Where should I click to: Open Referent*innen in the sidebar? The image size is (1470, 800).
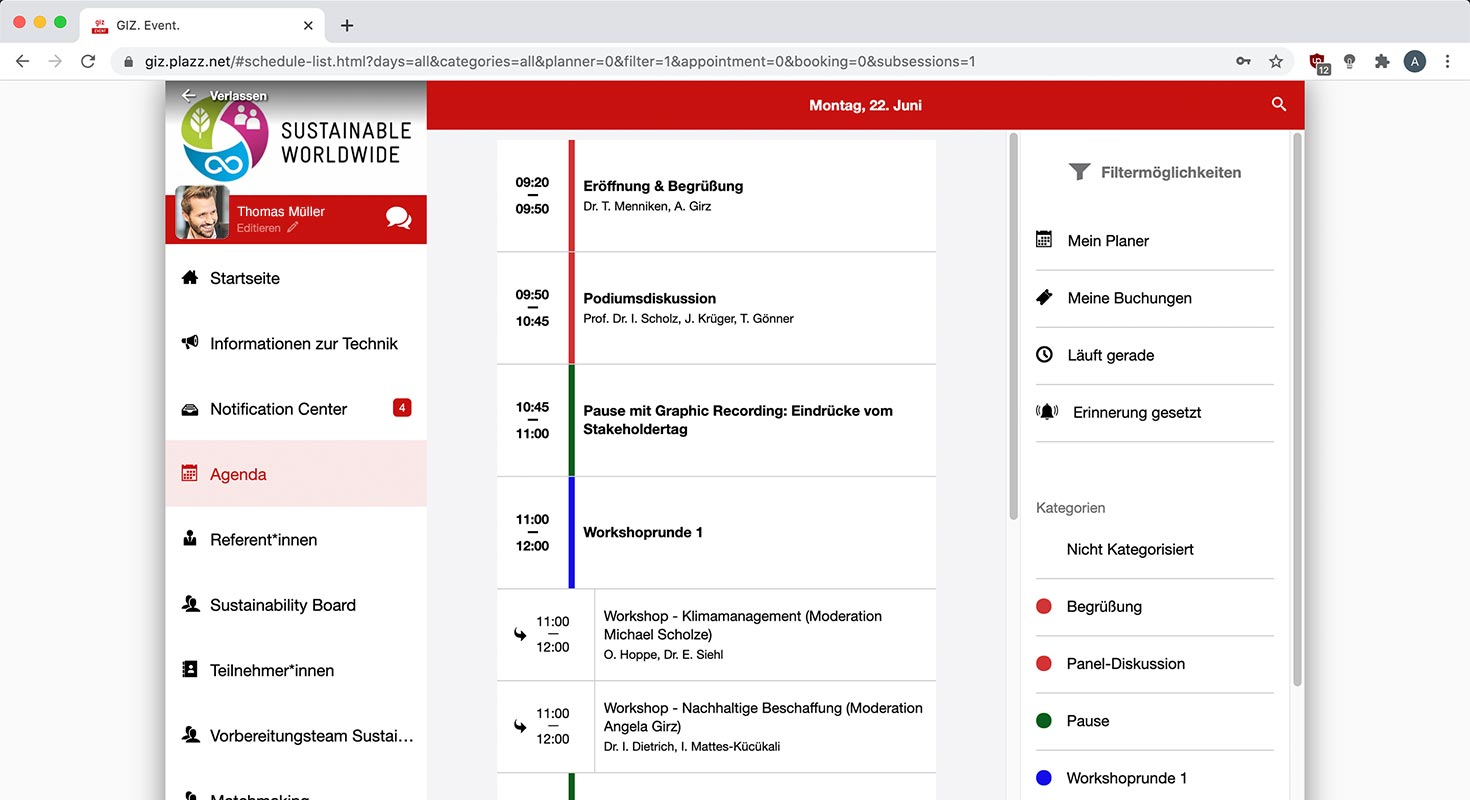(296, 539)
